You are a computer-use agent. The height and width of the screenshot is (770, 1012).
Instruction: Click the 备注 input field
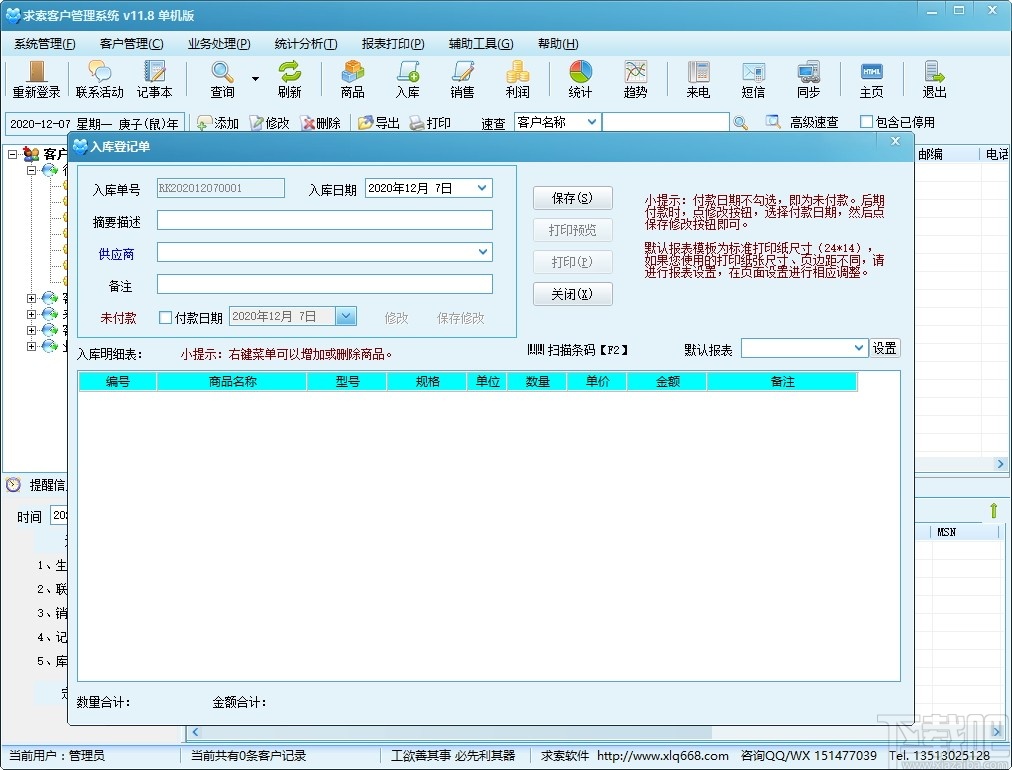[x=325, y=284]
